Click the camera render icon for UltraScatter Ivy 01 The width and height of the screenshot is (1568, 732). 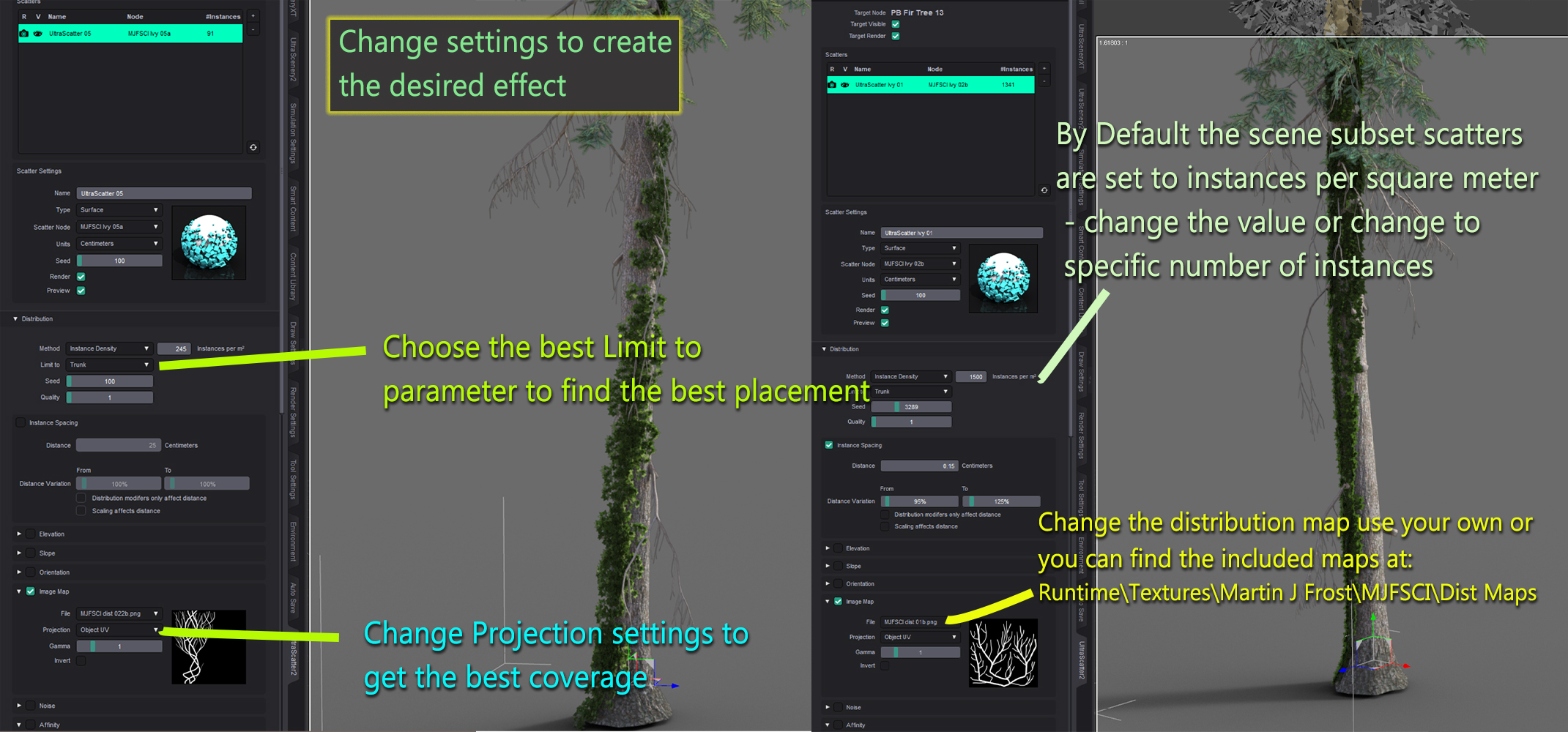tap(832, 85)
